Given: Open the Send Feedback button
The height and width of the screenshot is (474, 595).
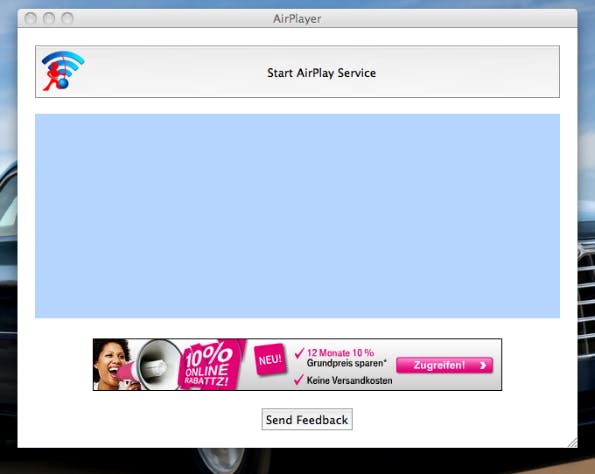Looking at the screenshot, I should click(307, 419).
